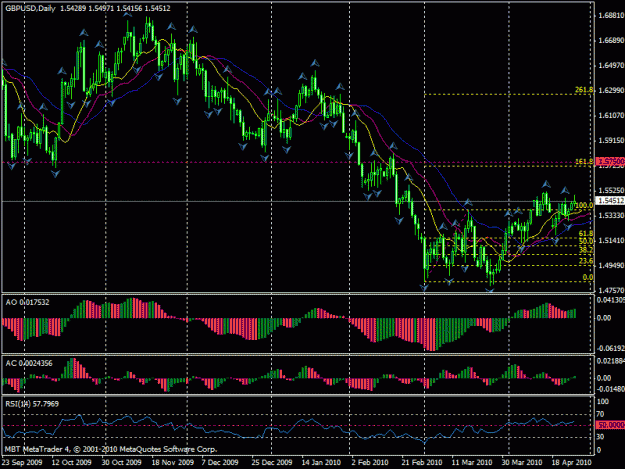
Task: Click the 30 Oct 2009 date label
Action: [122, 463]
